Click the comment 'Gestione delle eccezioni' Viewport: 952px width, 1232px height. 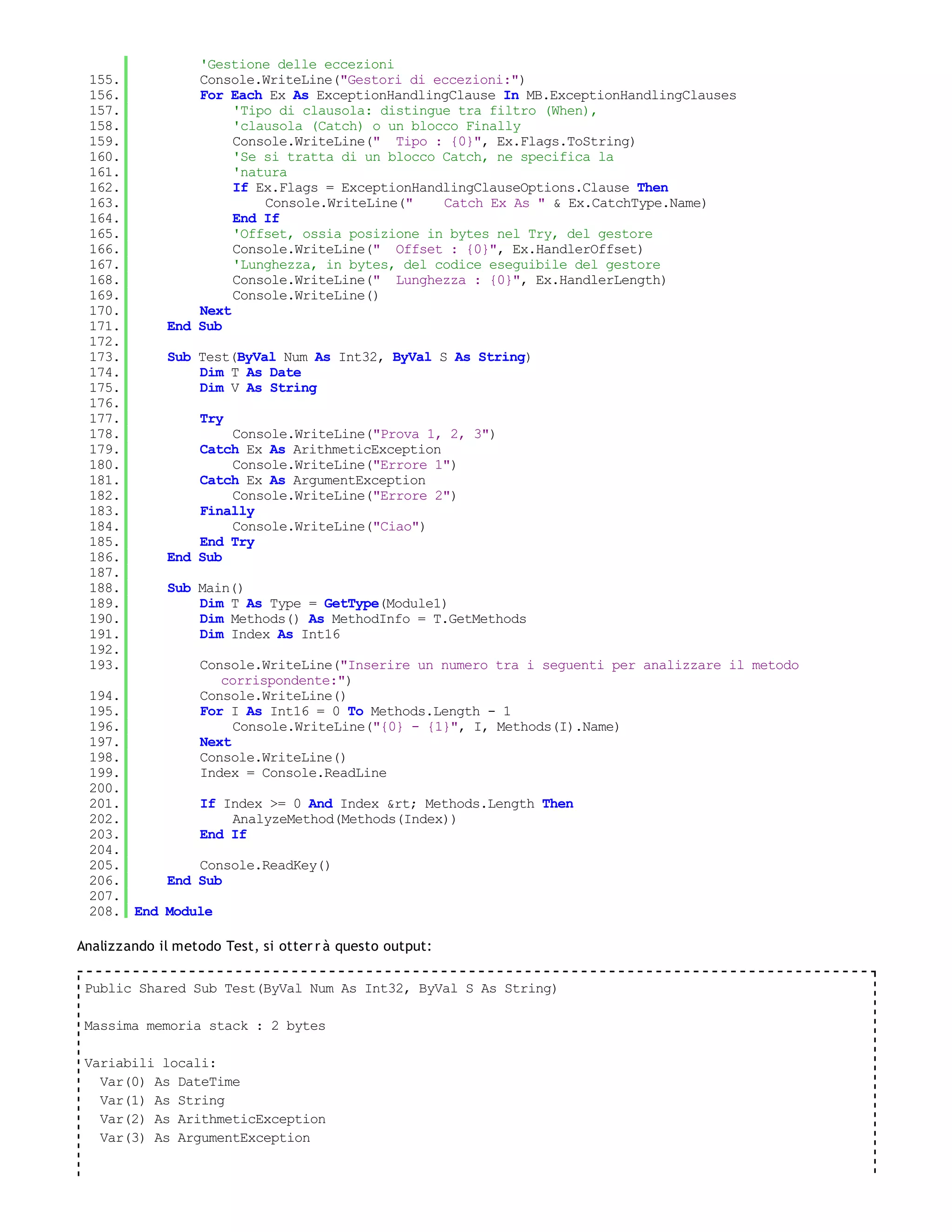click(297, 64)
